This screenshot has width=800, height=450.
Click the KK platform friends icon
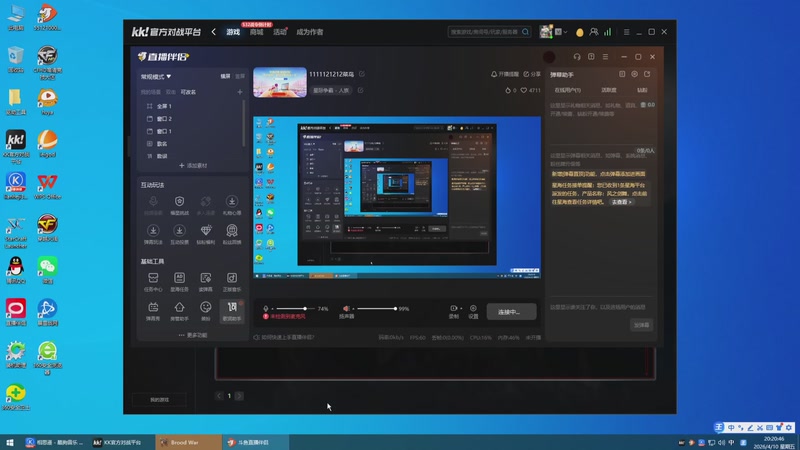coord(594,32)
